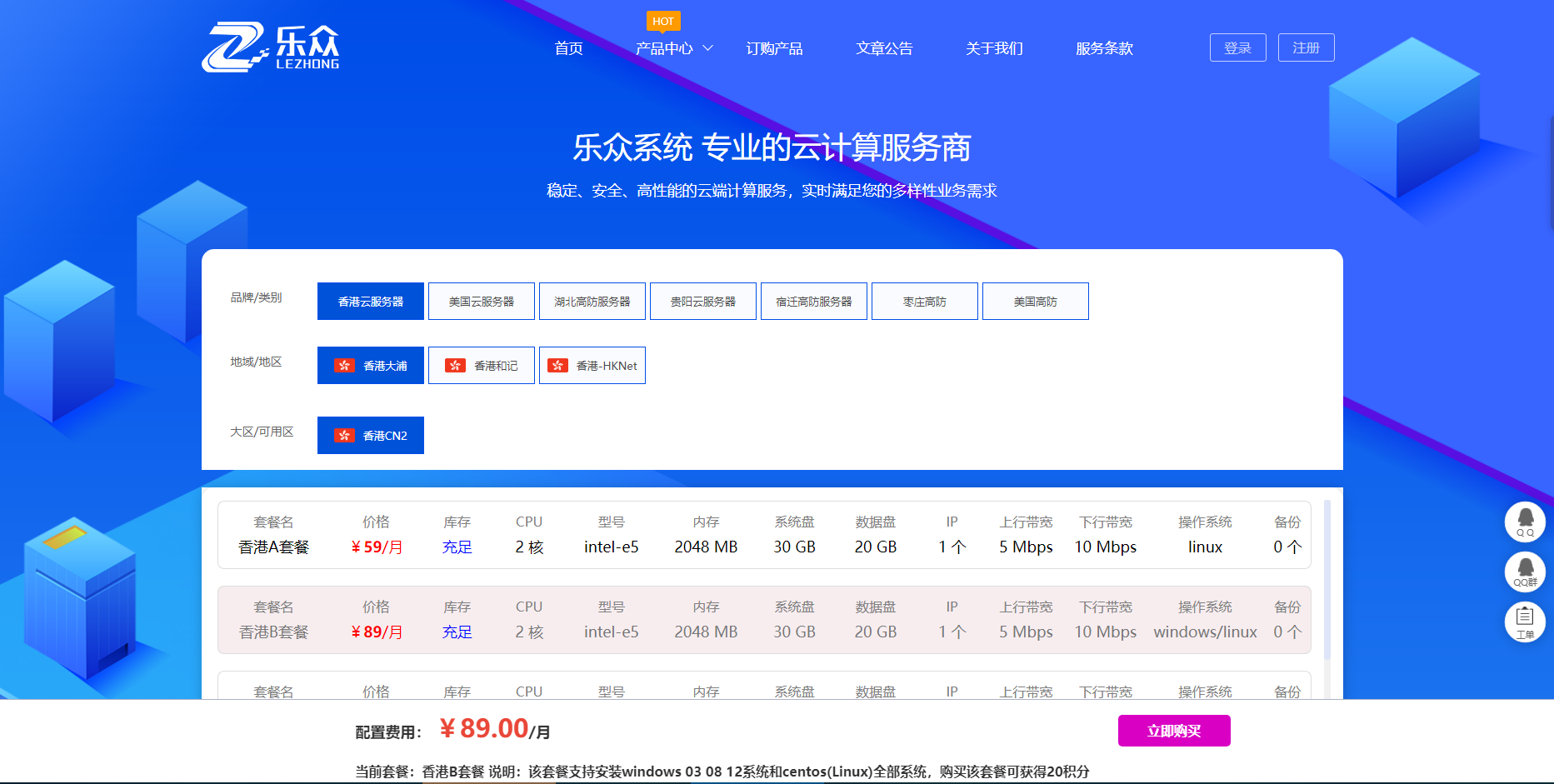
Task: Click the 注册 button
Action: (1306, 48)
